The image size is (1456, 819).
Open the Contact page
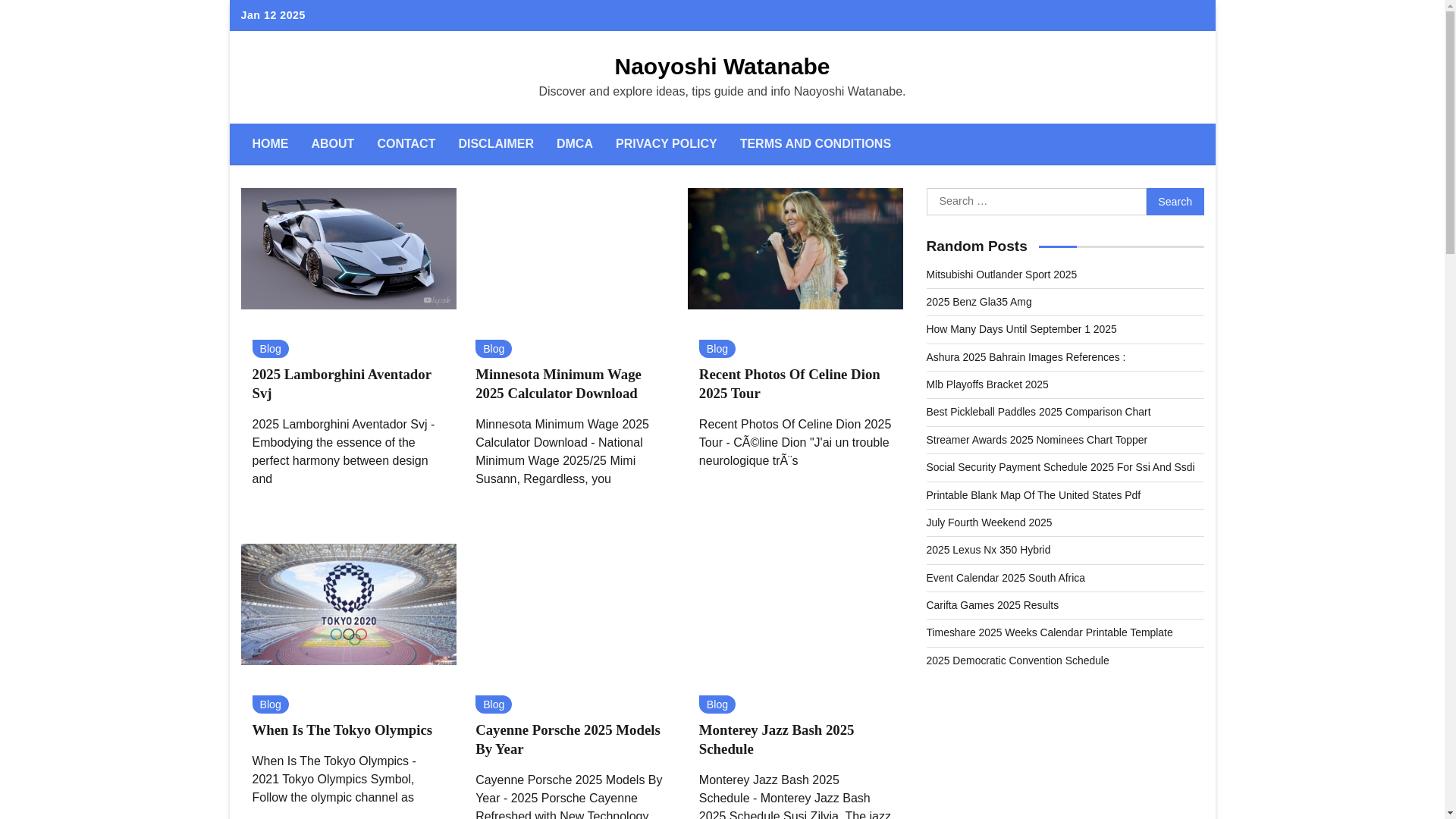coord(406,144)
